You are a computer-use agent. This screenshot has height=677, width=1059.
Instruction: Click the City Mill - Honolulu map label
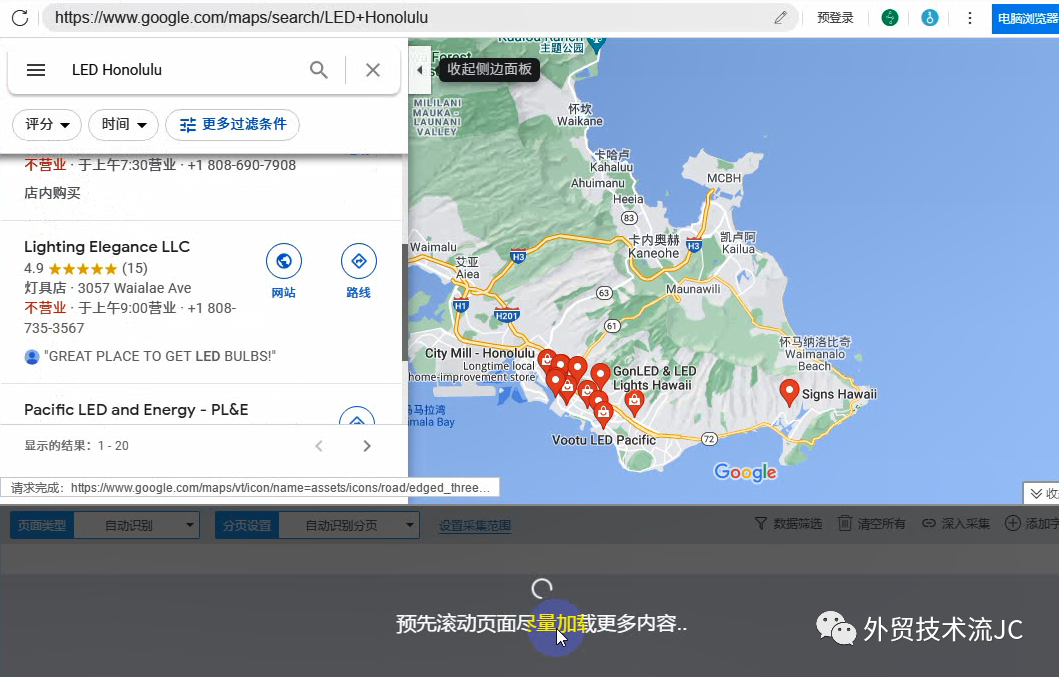click(x=480, y=353)
